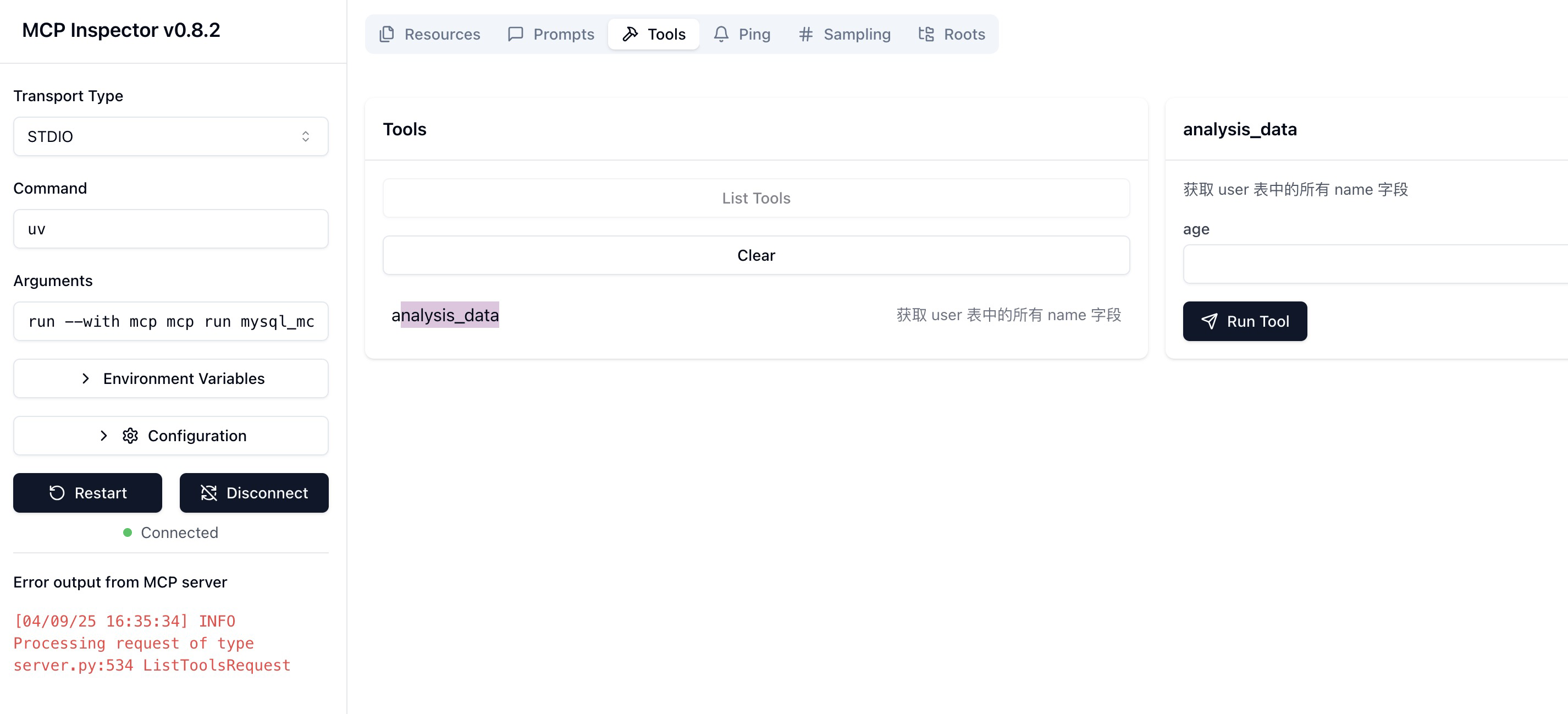
Task: Click the Restart circular arrow icon
Action: (x=57, y=493)
